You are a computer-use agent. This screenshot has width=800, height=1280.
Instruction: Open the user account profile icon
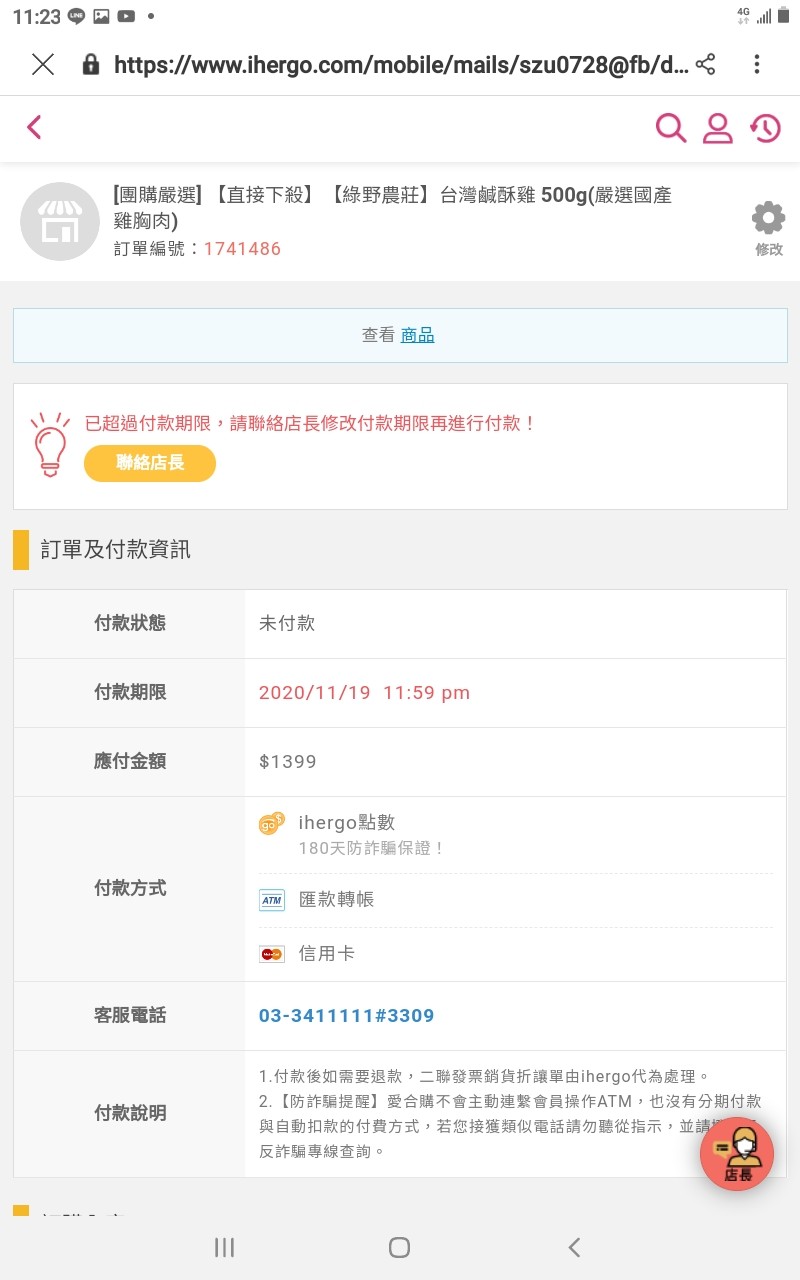pyautogui.click(x=717, y=127)
